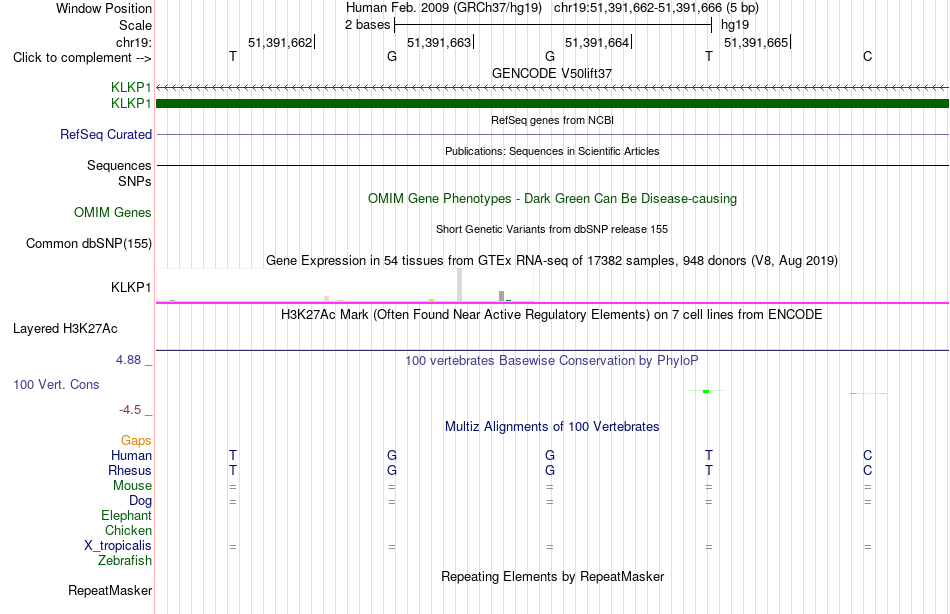Image resolution: width=950 pixels, height=614 pixels.
Task: Click the 'Human Feb. 2009 (GRCh37/hg19)' header text
Action: tap(445, 8)
